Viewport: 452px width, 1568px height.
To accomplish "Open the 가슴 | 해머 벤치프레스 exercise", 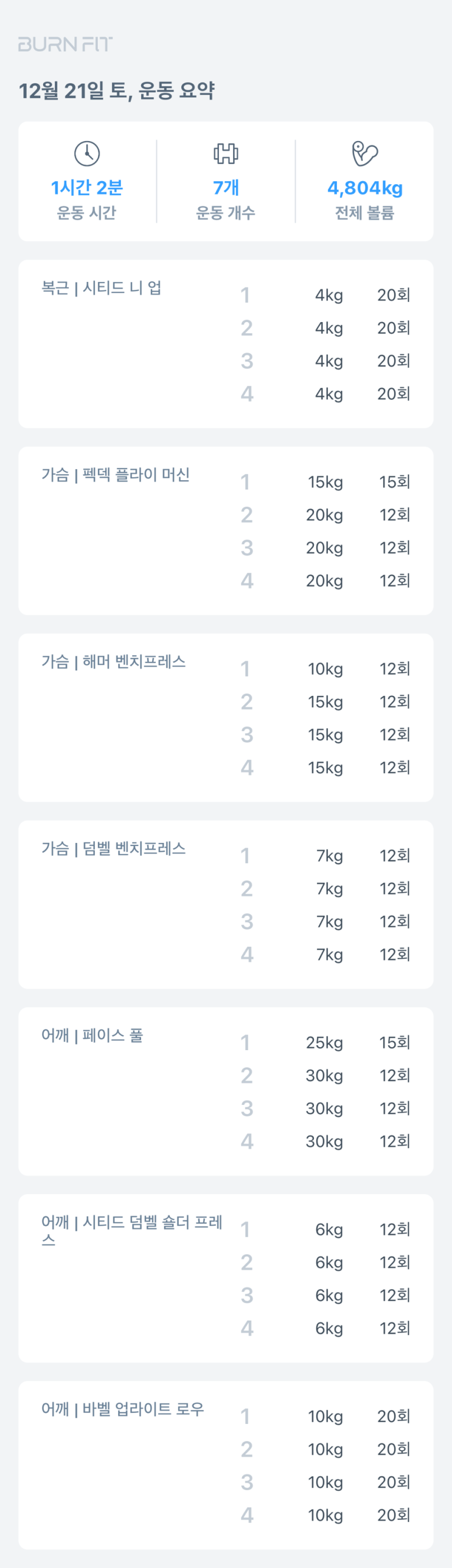I will pos(113,661).
